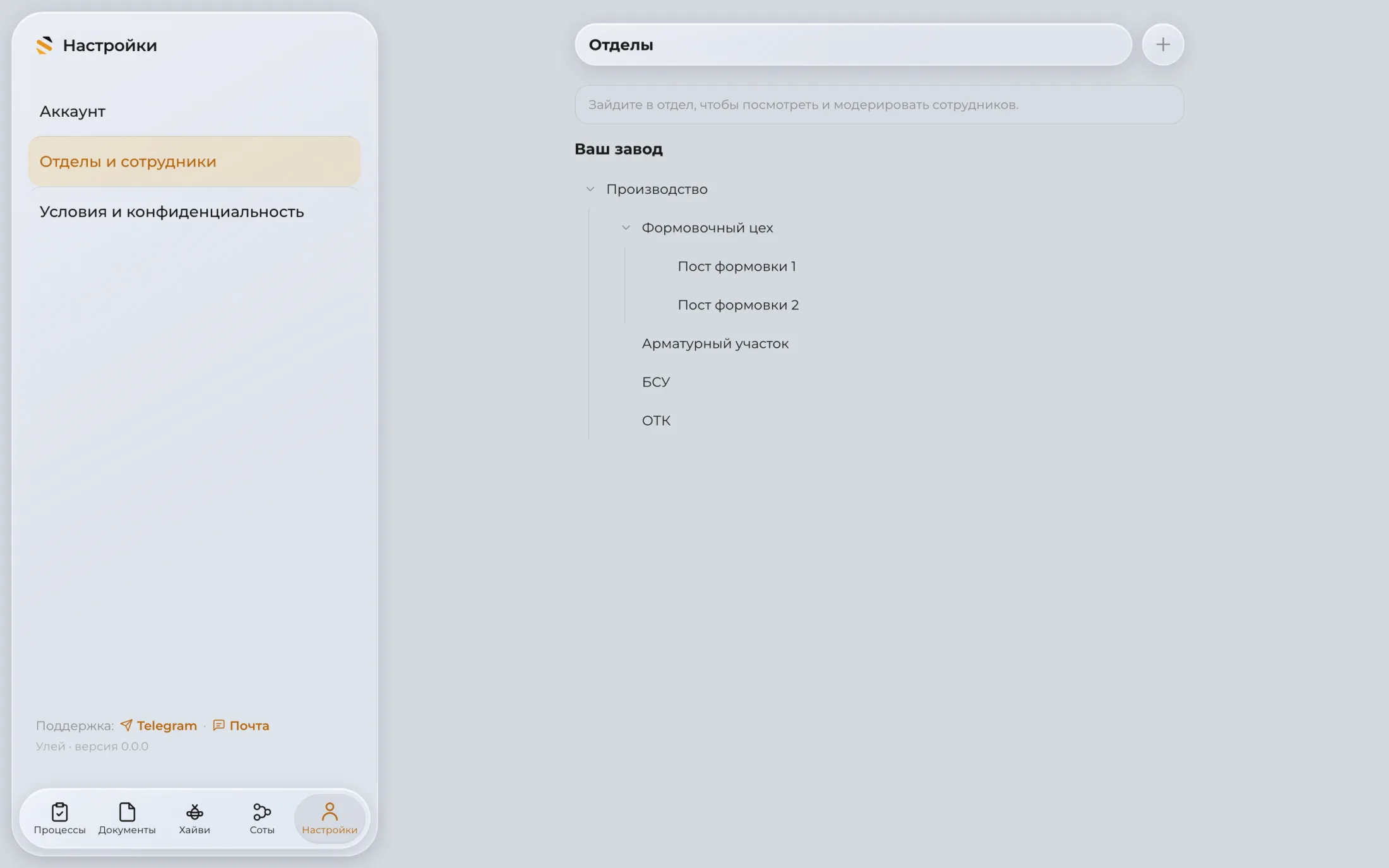Open the БСУ department
Viewport: 1389px width, 868px height.
click(x=656, y=382)
